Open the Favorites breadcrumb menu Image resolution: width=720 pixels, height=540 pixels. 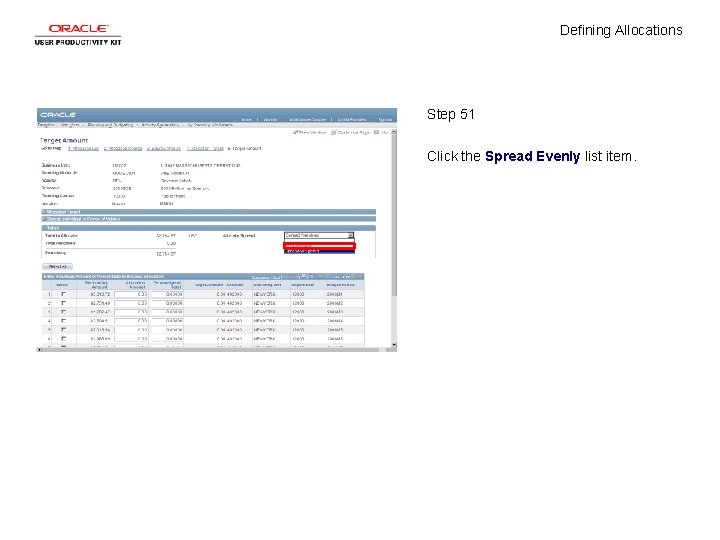click(x=46, y=125)
